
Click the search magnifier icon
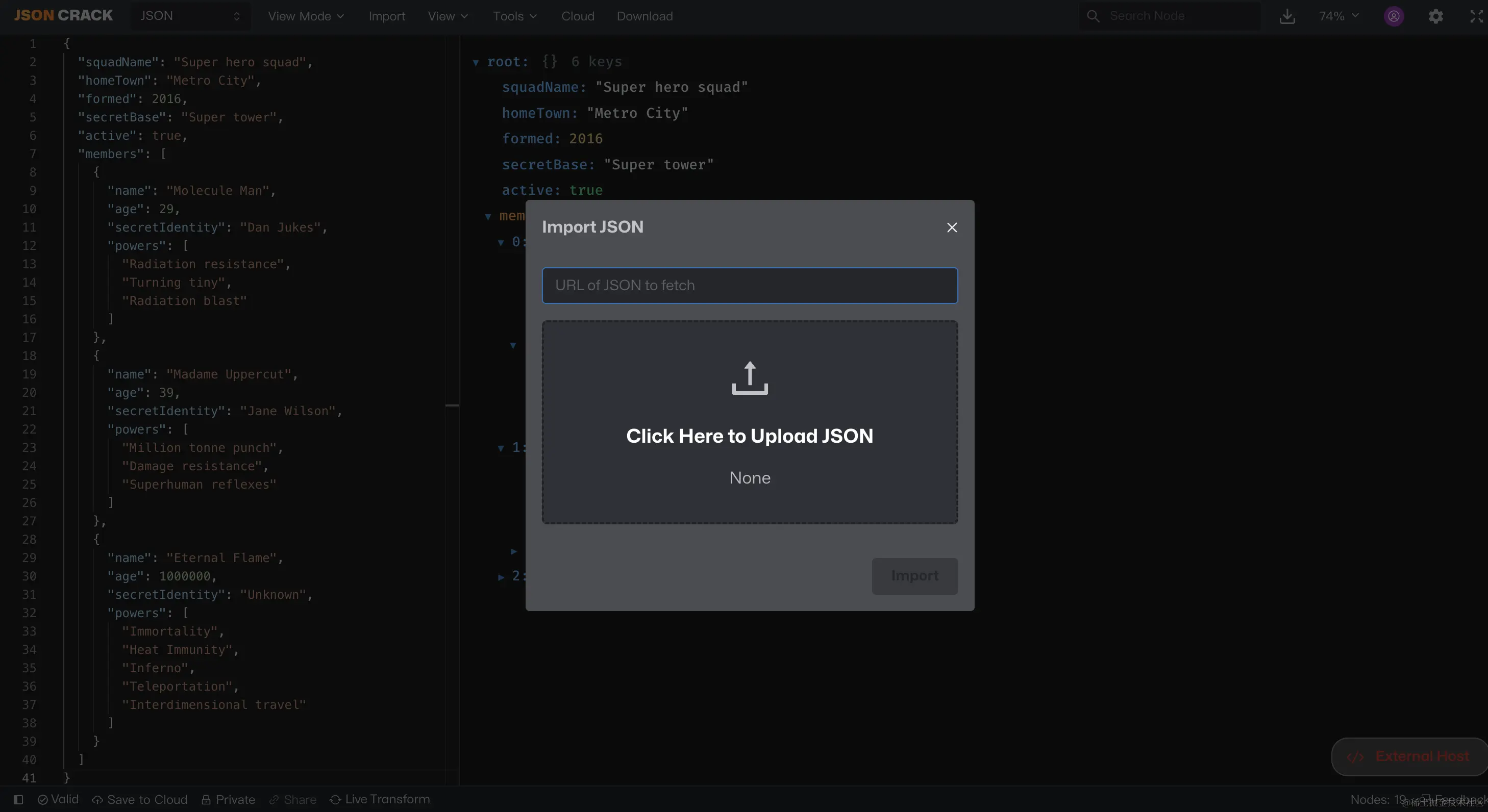pos(1093,16)
